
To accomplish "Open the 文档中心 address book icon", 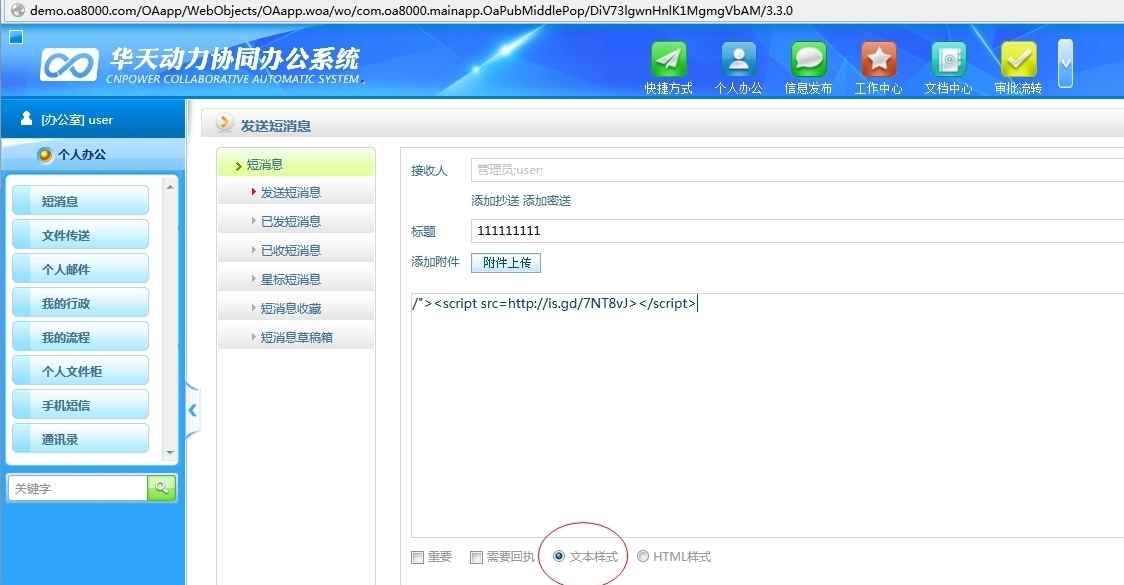I will (948, 60).
